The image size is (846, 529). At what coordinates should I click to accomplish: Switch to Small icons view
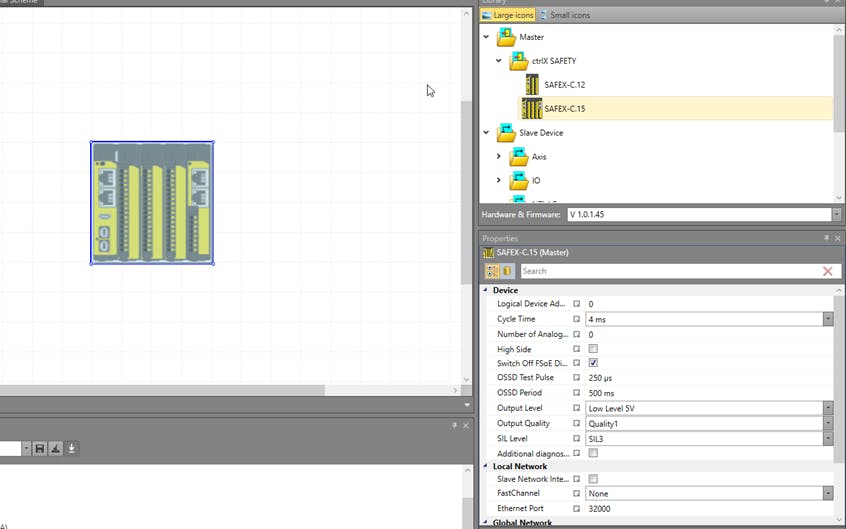565,15
